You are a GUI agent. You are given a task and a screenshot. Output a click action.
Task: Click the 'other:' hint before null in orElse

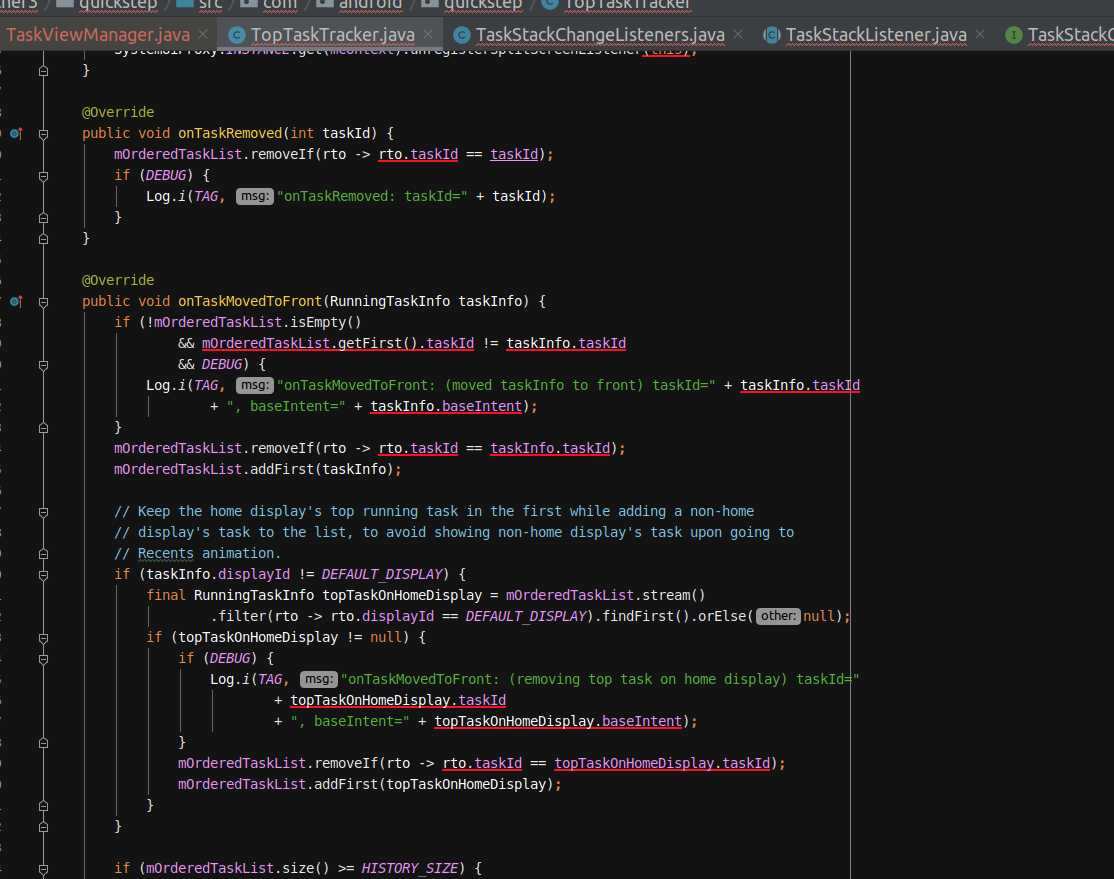[x=778, y=616]
